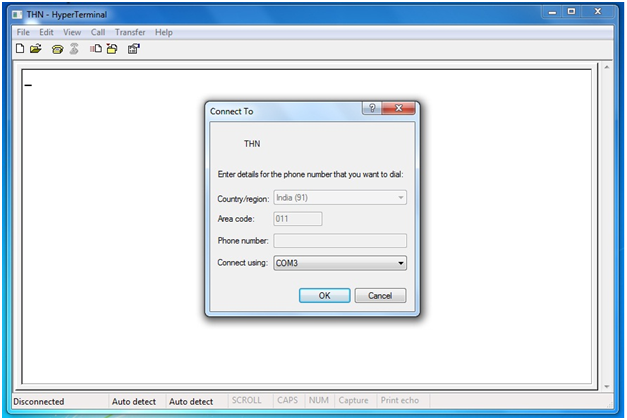Click the first Auto detect status entry

[134, 402]
